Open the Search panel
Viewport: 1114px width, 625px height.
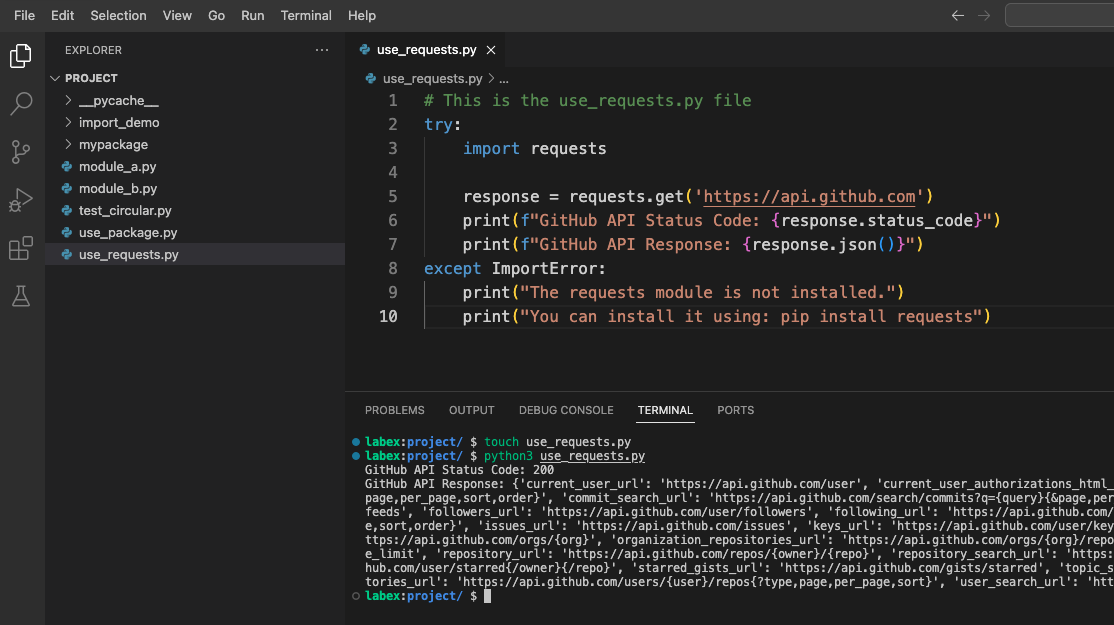(21, 103)
